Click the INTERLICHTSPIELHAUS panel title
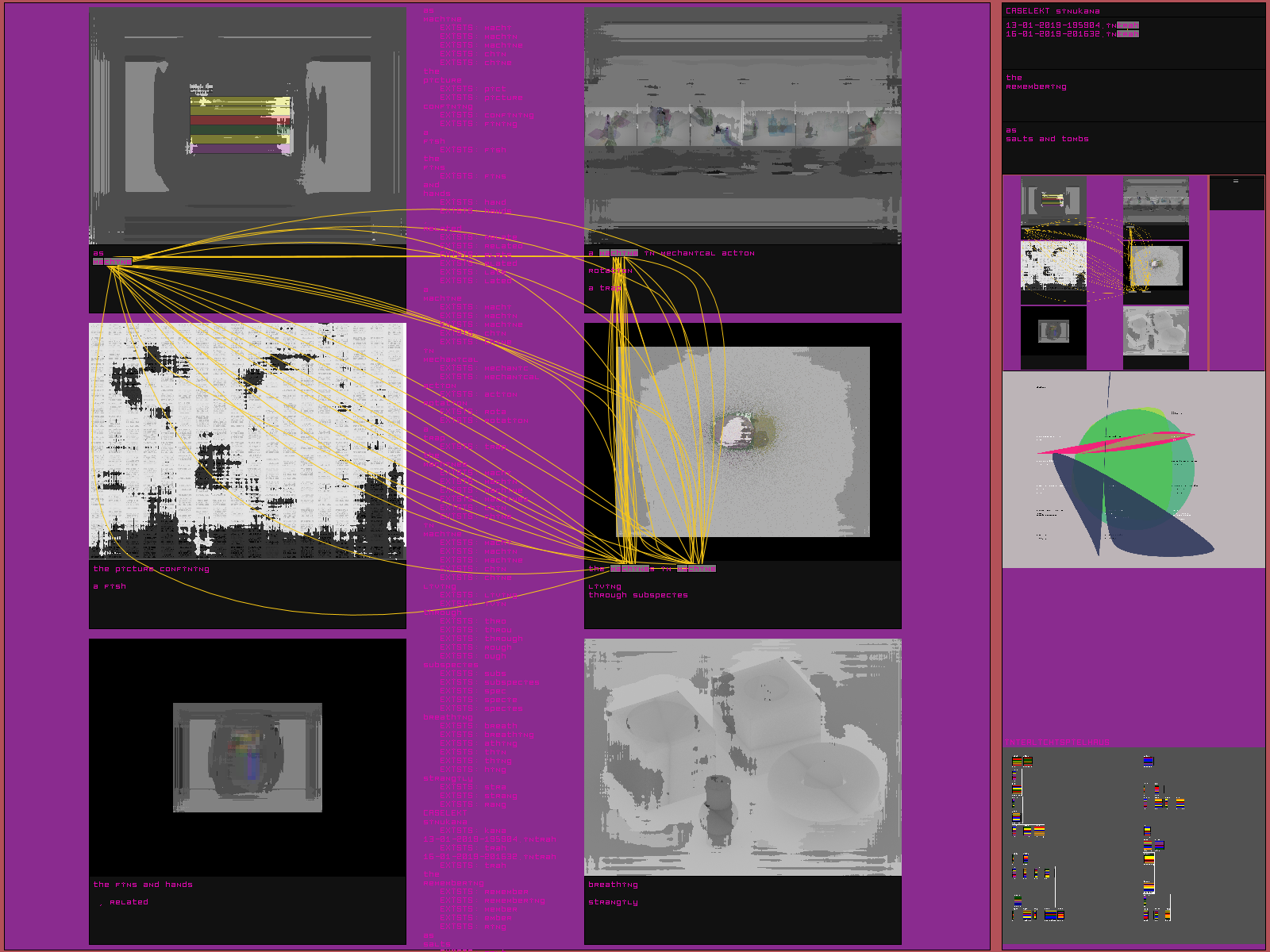This screenshot has height=952, width=1270. pos(1057,743)
